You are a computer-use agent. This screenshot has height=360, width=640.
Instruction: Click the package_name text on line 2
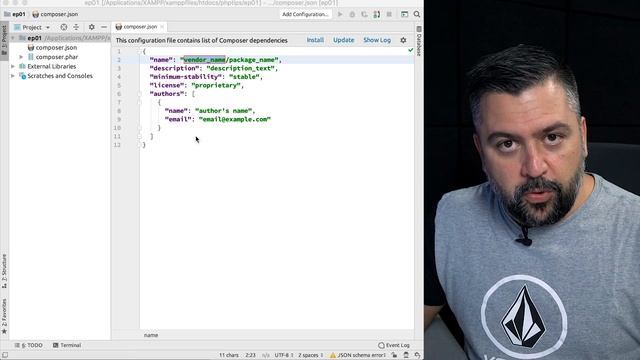click(252, 60)
